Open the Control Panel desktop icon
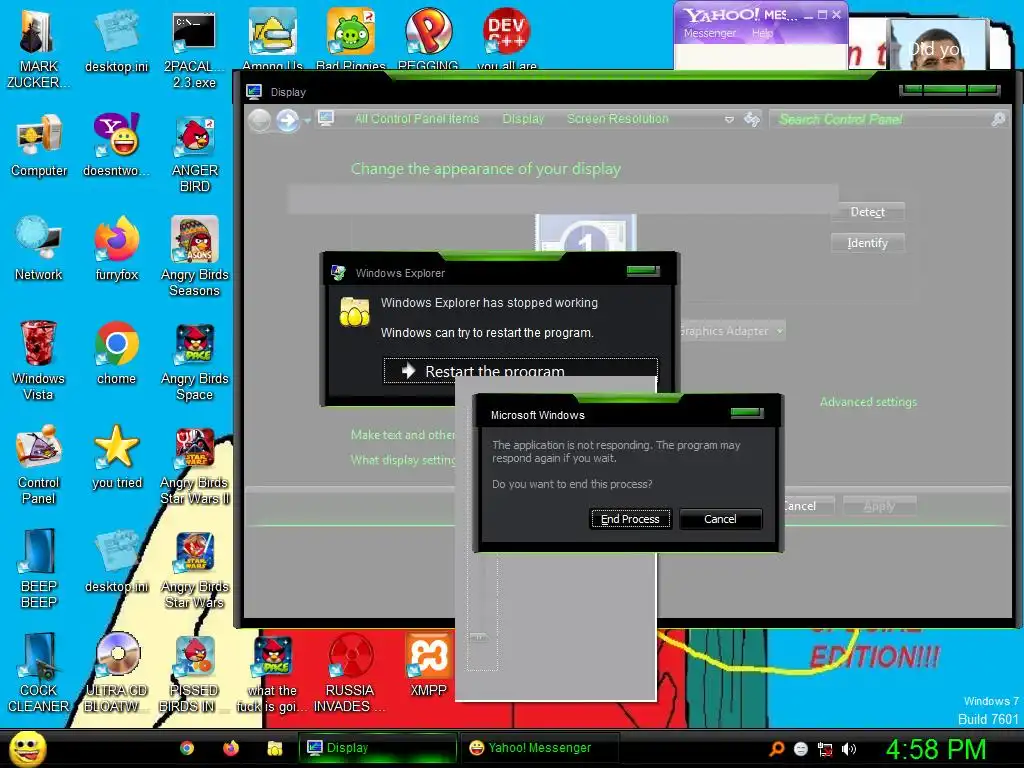1024x768 pixels. point(39,464)
